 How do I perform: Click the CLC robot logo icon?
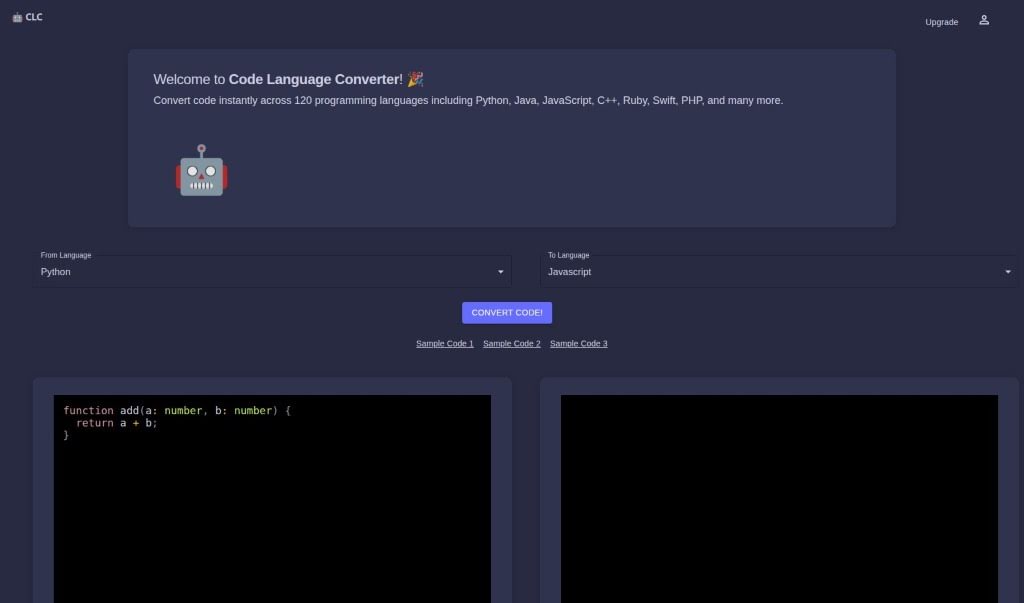tap(18, 16)
